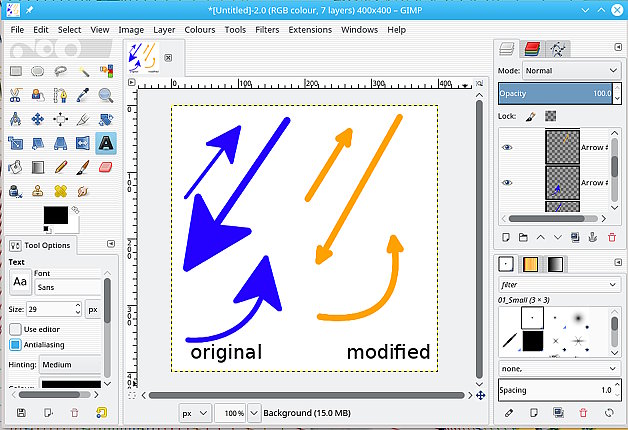Open the canvas navigation cross icon

480,396
